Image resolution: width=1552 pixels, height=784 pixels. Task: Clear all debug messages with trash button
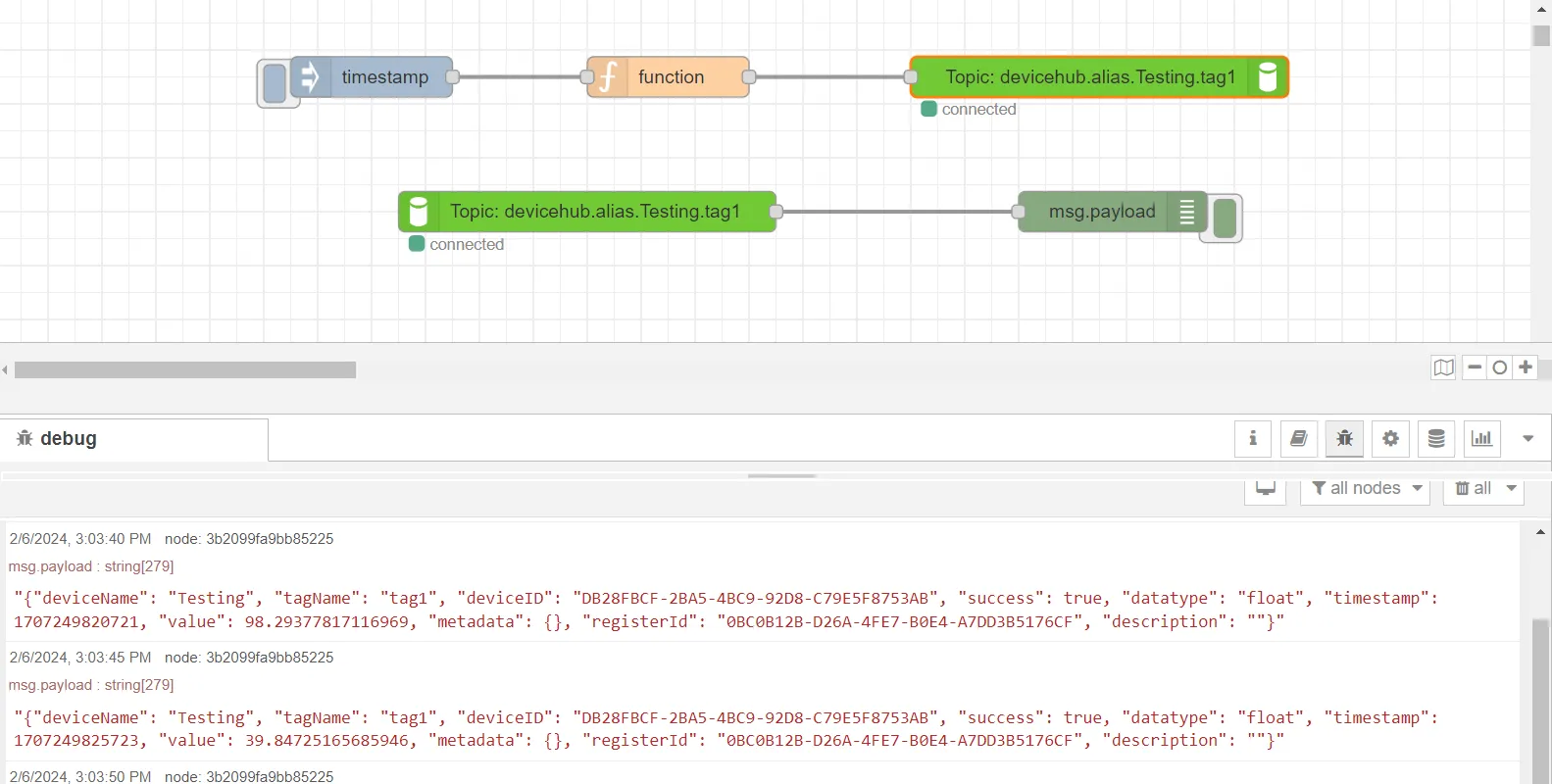(x=1473, y=489)
